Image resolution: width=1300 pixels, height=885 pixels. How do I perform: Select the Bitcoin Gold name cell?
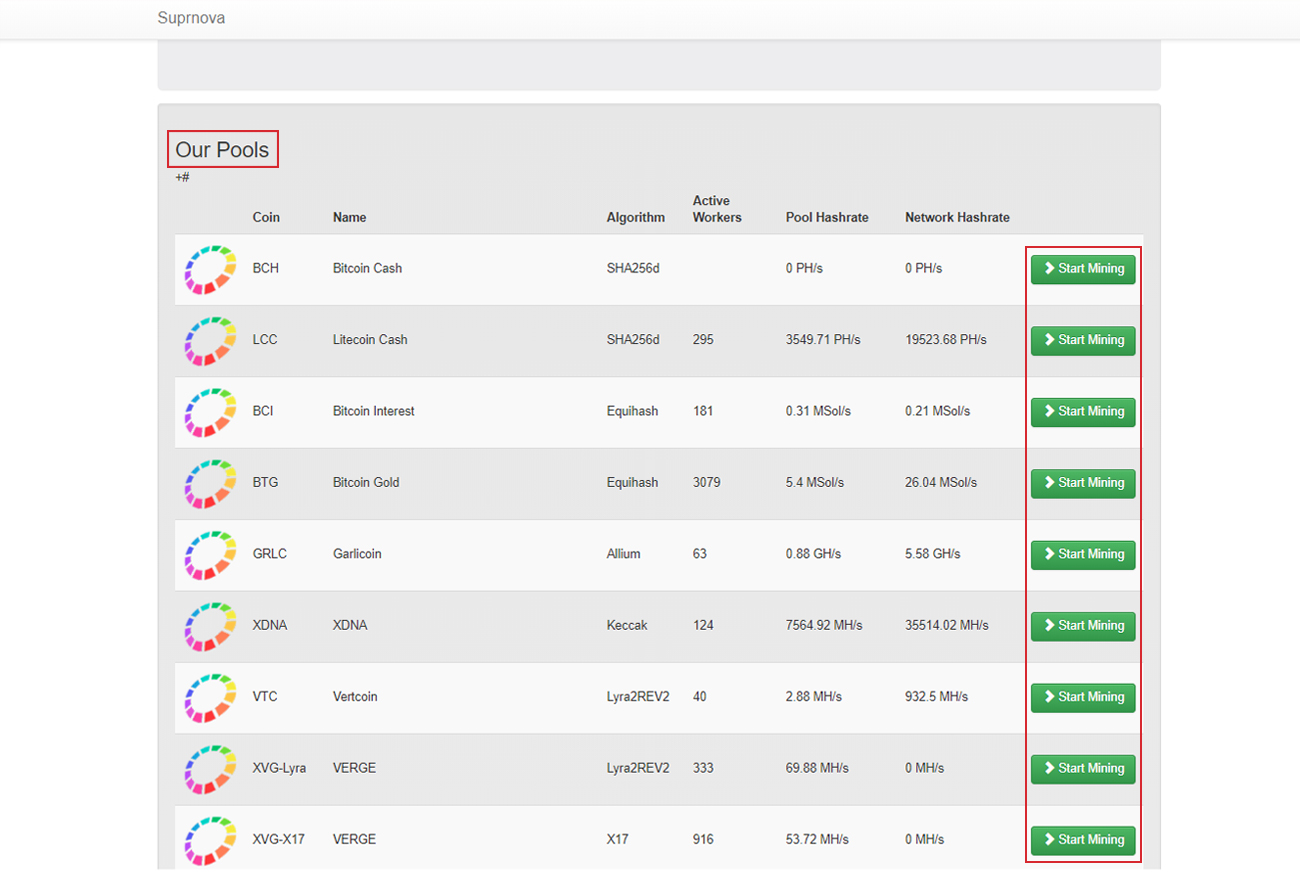click(x=366, y=483)
